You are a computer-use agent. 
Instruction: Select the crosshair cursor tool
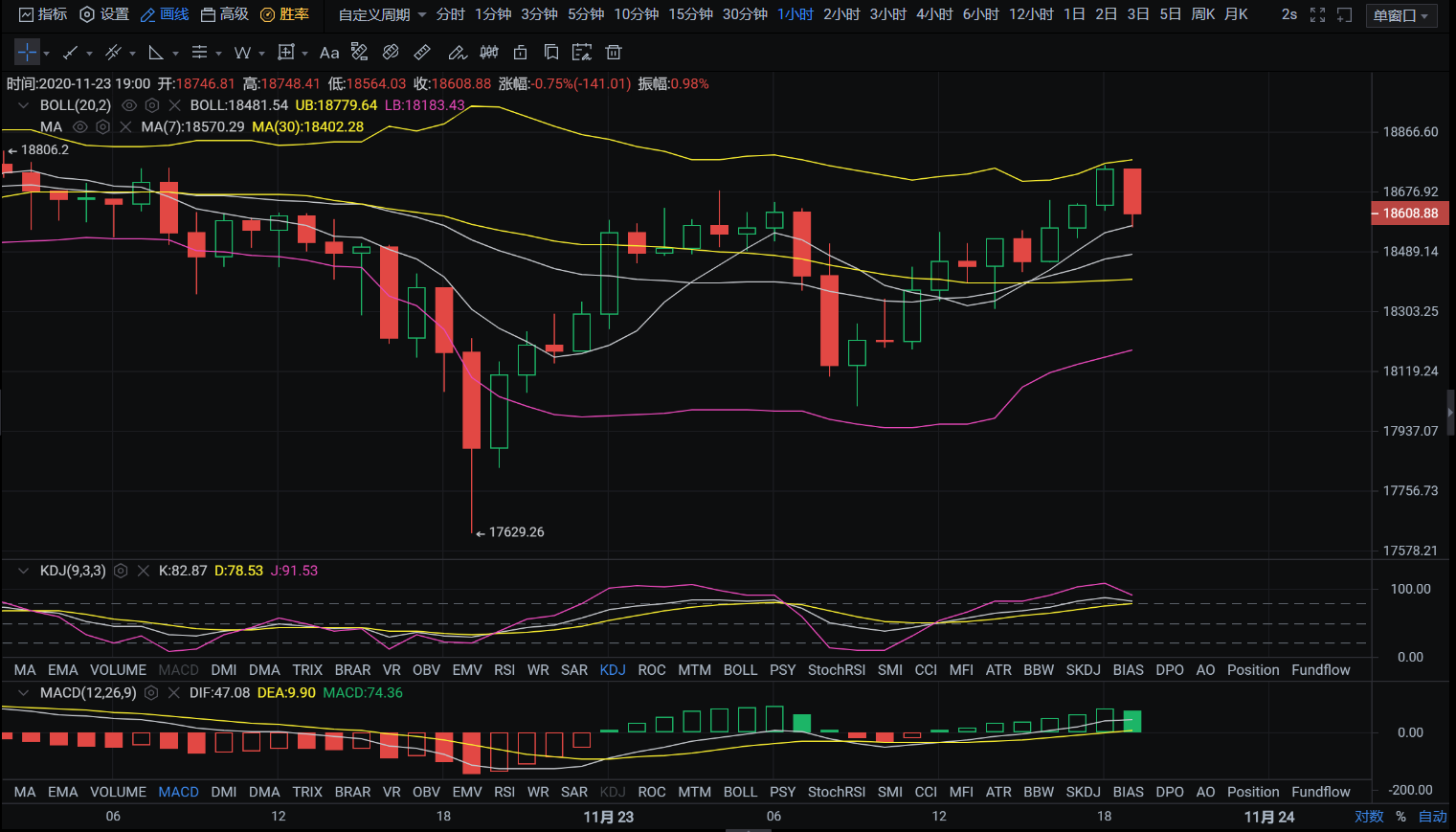coord(27,53)
